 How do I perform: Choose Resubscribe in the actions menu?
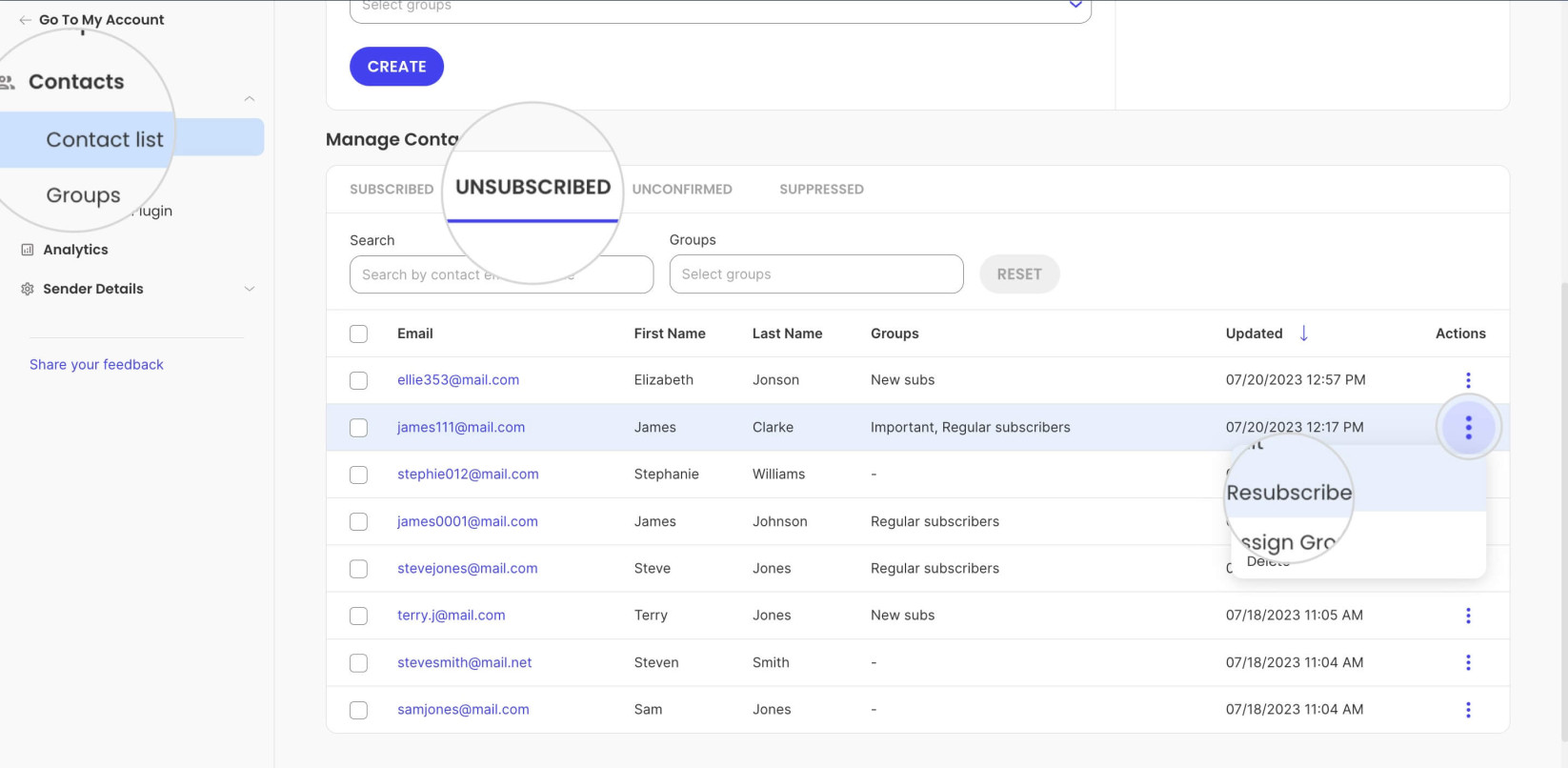click(x=1289, y=493)
